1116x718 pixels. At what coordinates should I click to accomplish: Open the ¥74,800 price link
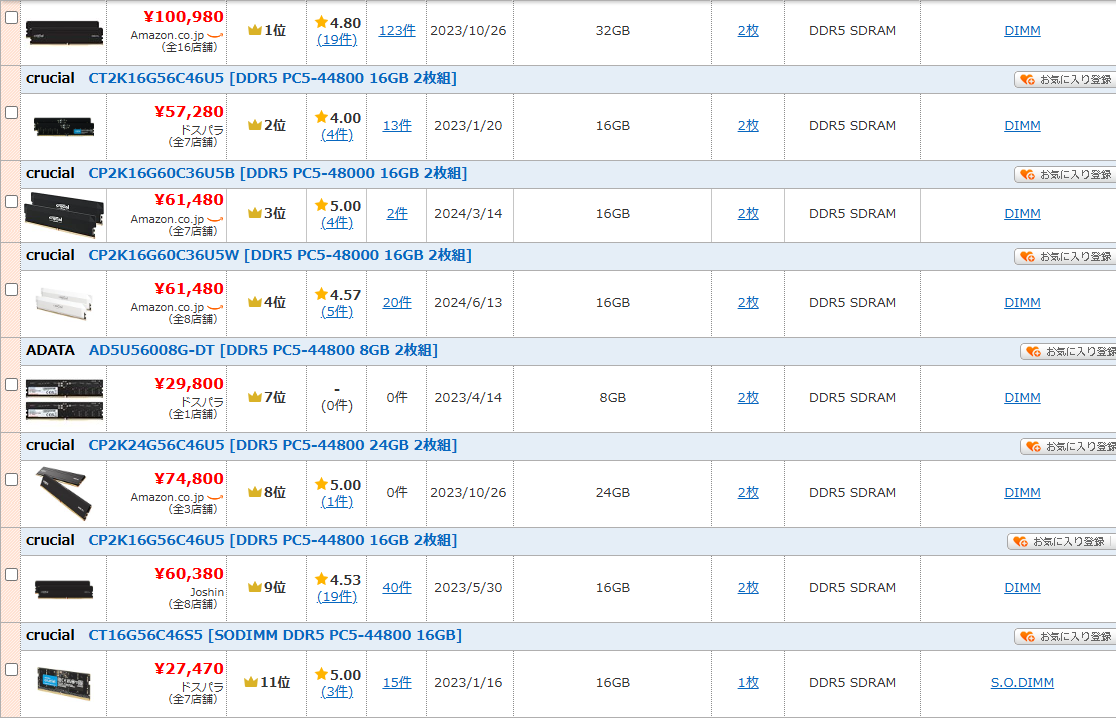point(189,479)
